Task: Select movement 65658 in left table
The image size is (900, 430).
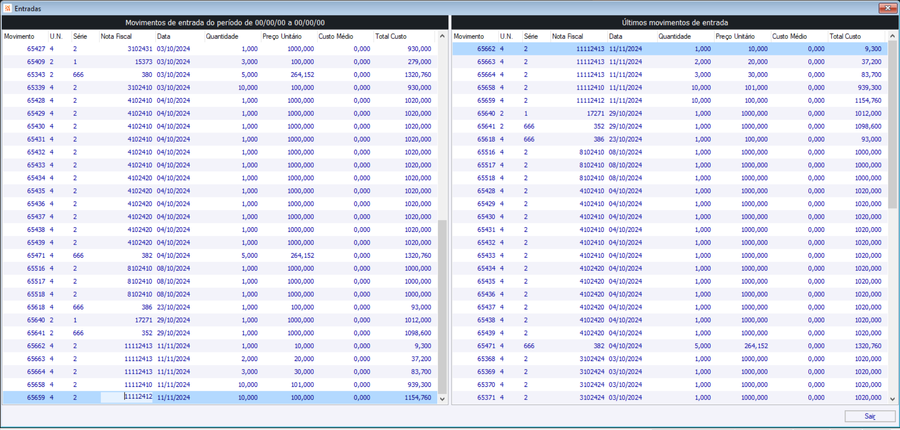Action: [220, 385]
